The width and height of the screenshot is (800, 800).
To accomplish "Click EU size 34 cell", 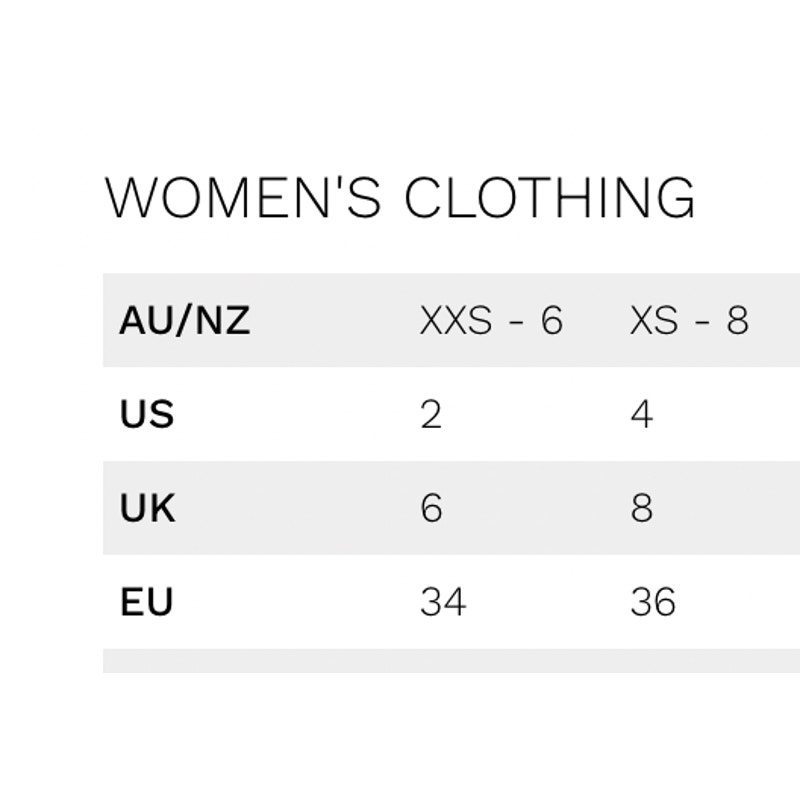I will pyautogui.click(x=443, y=602).
